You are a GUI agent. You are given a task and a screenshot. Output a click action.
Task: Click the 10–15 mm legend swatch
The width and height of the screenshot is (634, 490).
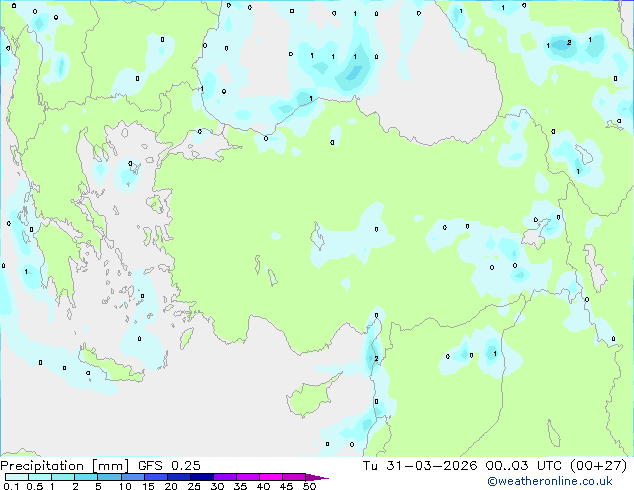[x=132, y=477]
